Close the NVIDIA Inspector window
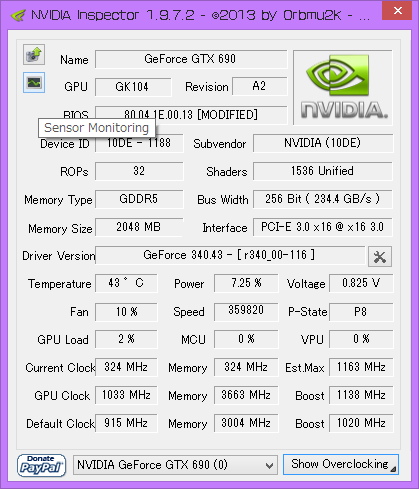This screenshot has height=489, width=419. 398,11
